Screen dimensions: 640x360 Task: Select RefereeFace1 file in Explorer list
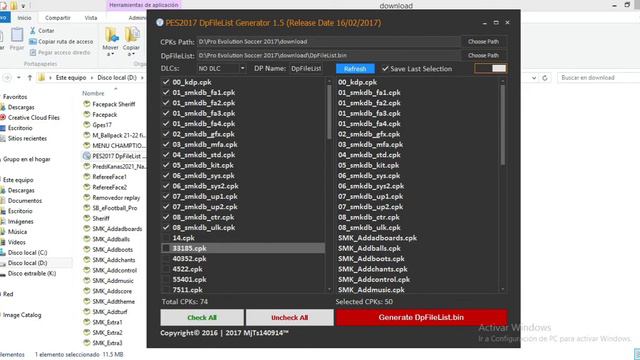pyautogui.click(x=109, y=177)
